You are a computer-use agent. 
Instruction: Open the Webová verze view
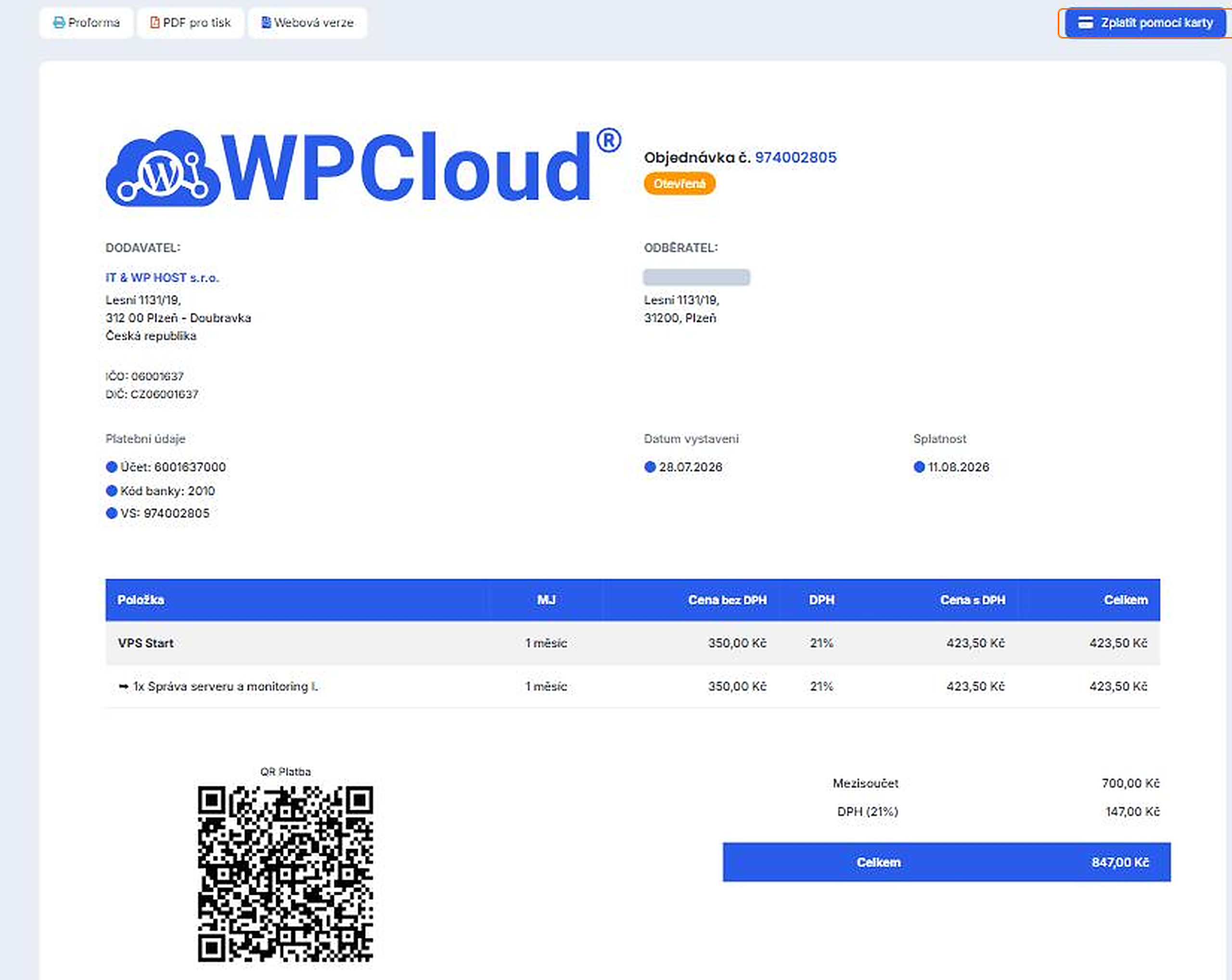[x=308, y=23]
